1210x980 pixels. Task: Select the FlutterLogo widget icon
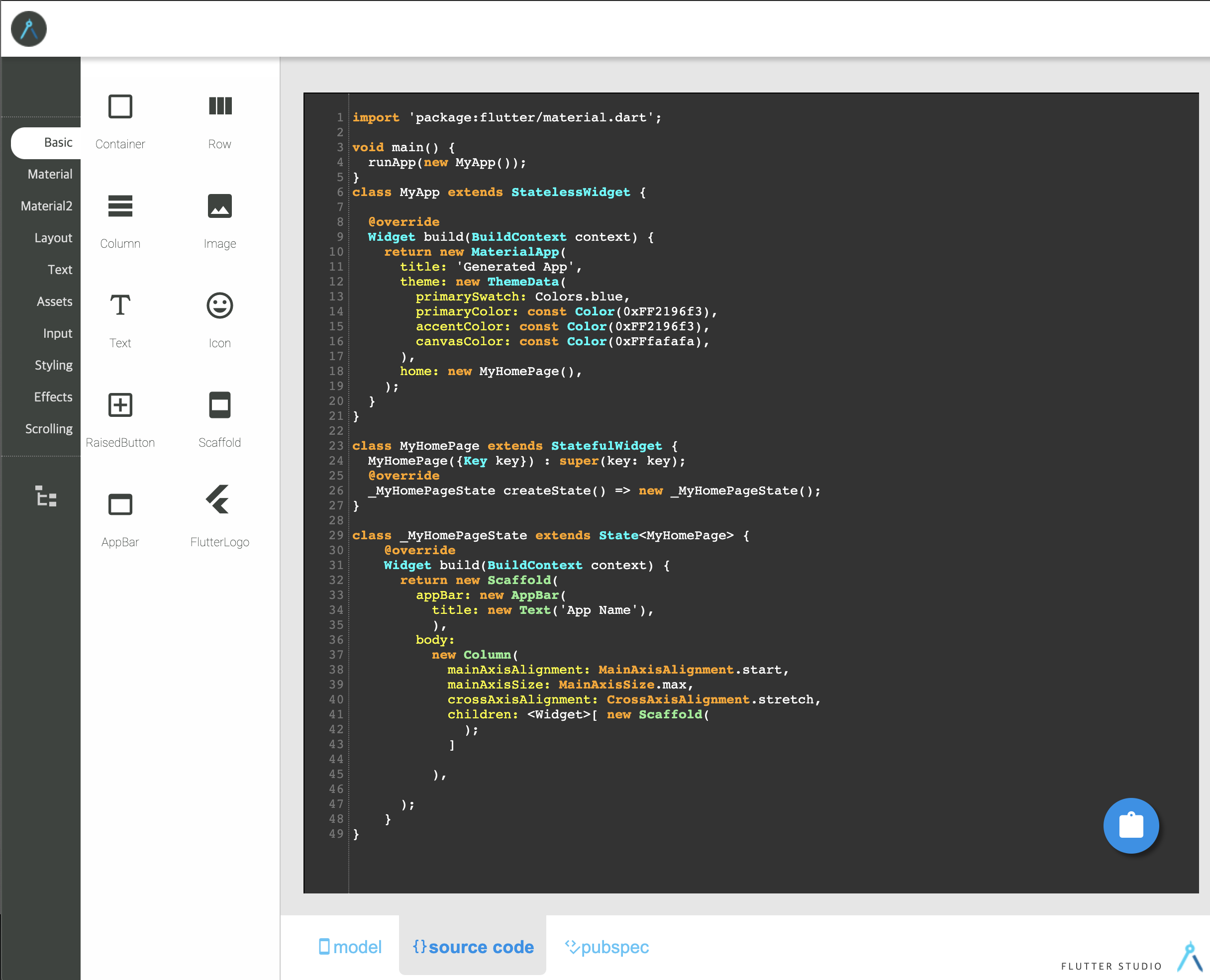click(x=218, y=499)
